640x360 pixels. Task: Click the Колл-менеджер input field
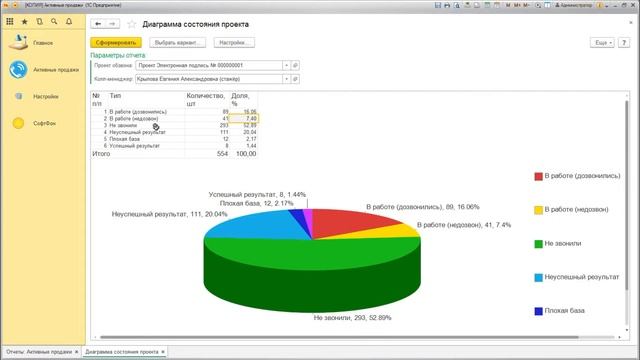pos(209,79)
